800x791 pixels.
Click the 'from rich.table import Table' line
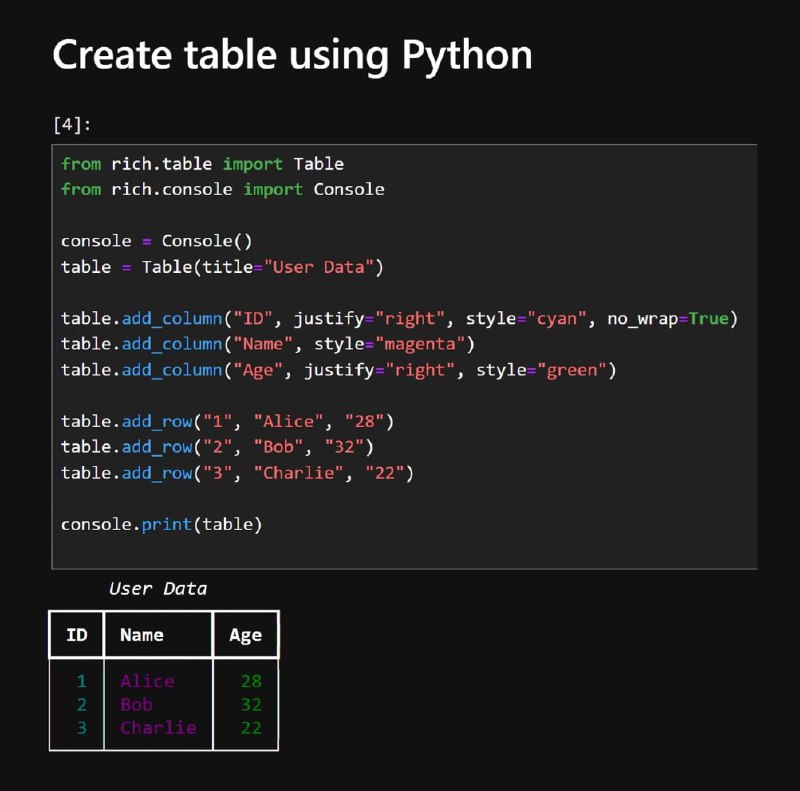click(203, 164)
